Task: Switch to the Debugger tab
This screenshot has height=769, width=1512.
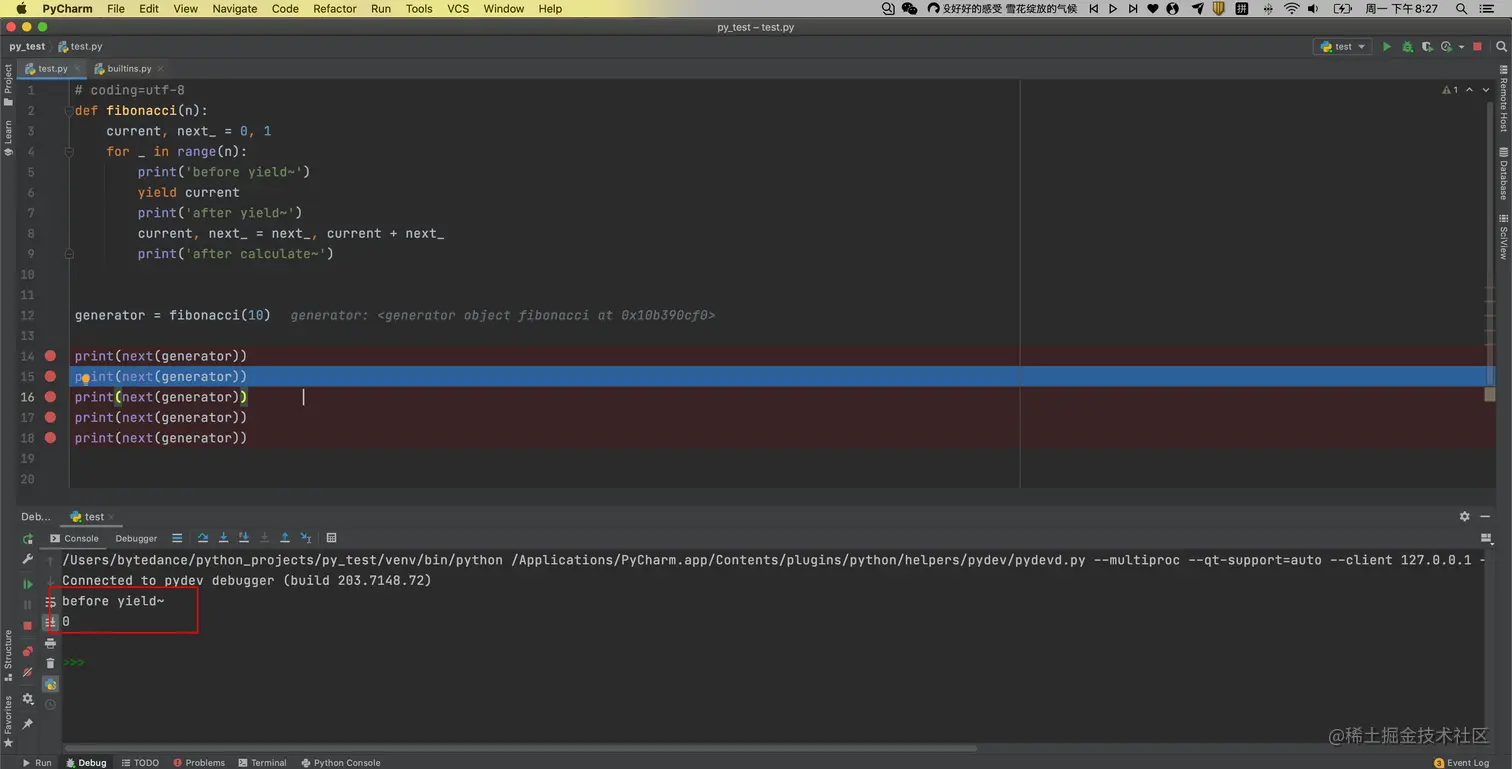Action: click(136, 538)
